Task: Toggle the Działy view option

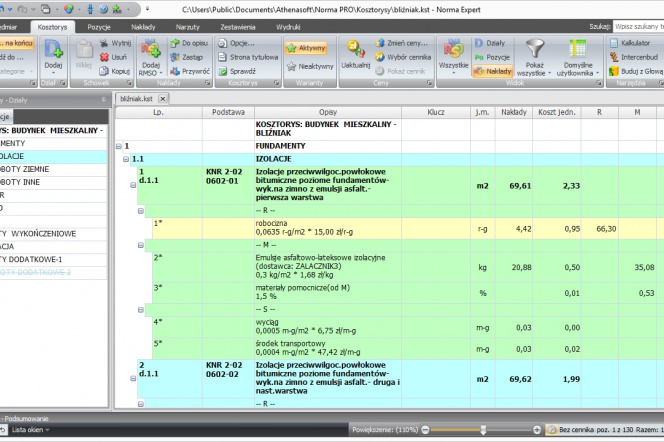Action: pyautogui.click(x=489, y=44)
